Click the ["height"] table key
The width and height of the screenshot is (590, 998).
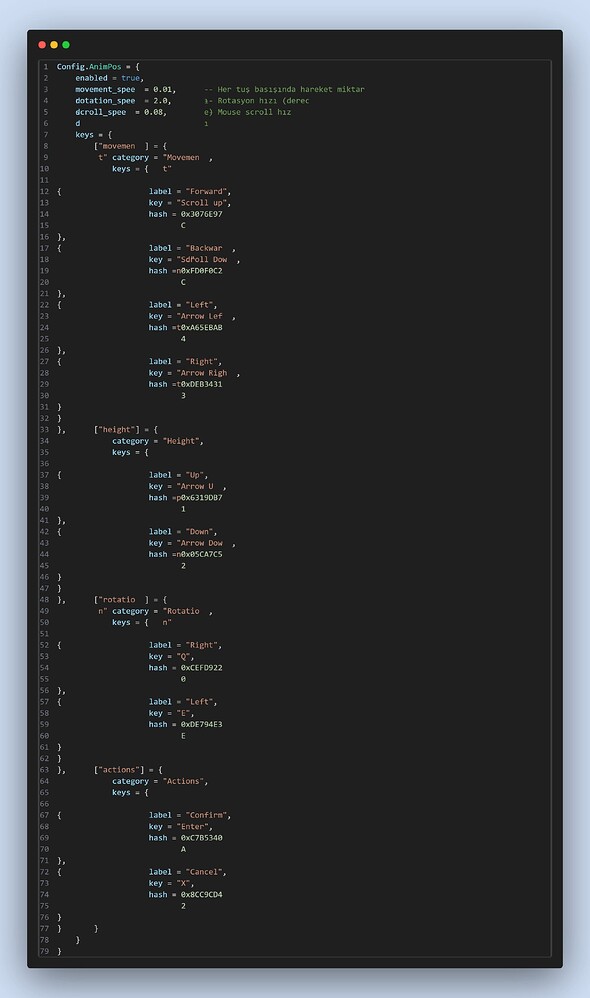click(x=117, y=430)
